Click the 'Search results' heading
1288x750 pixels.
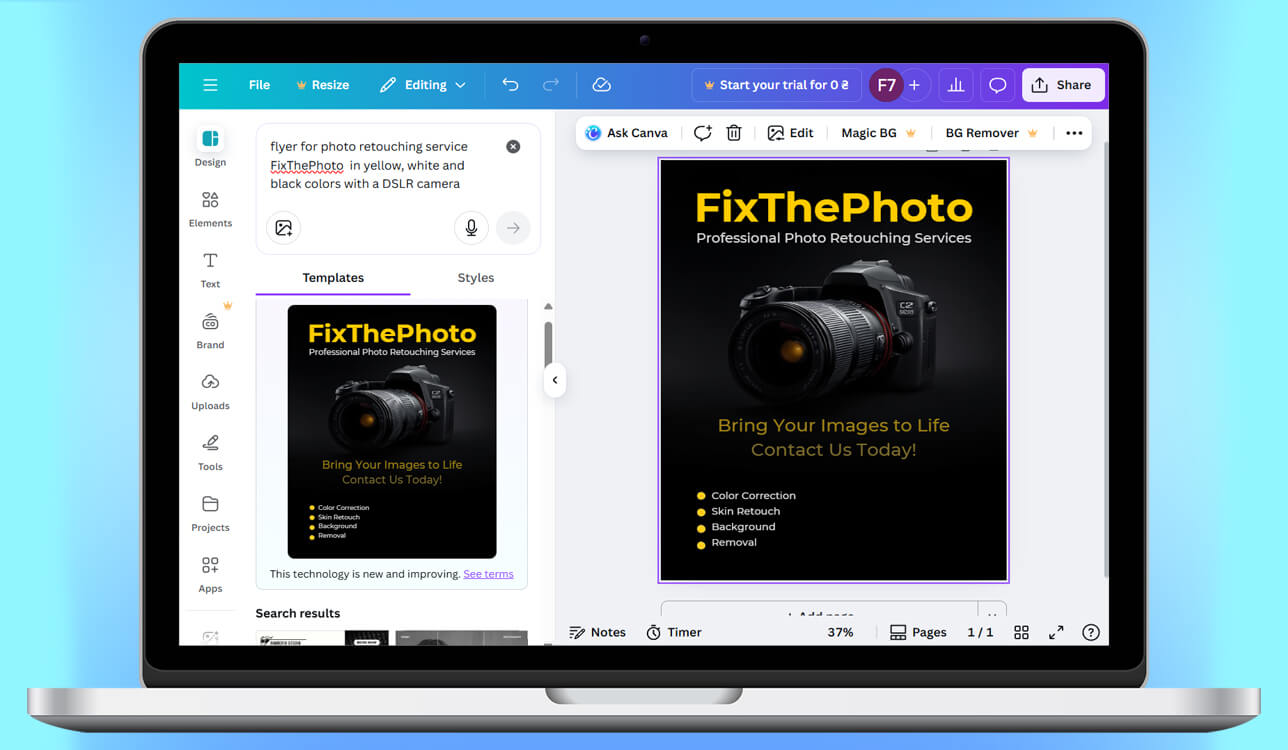click(x=298, y=613)
